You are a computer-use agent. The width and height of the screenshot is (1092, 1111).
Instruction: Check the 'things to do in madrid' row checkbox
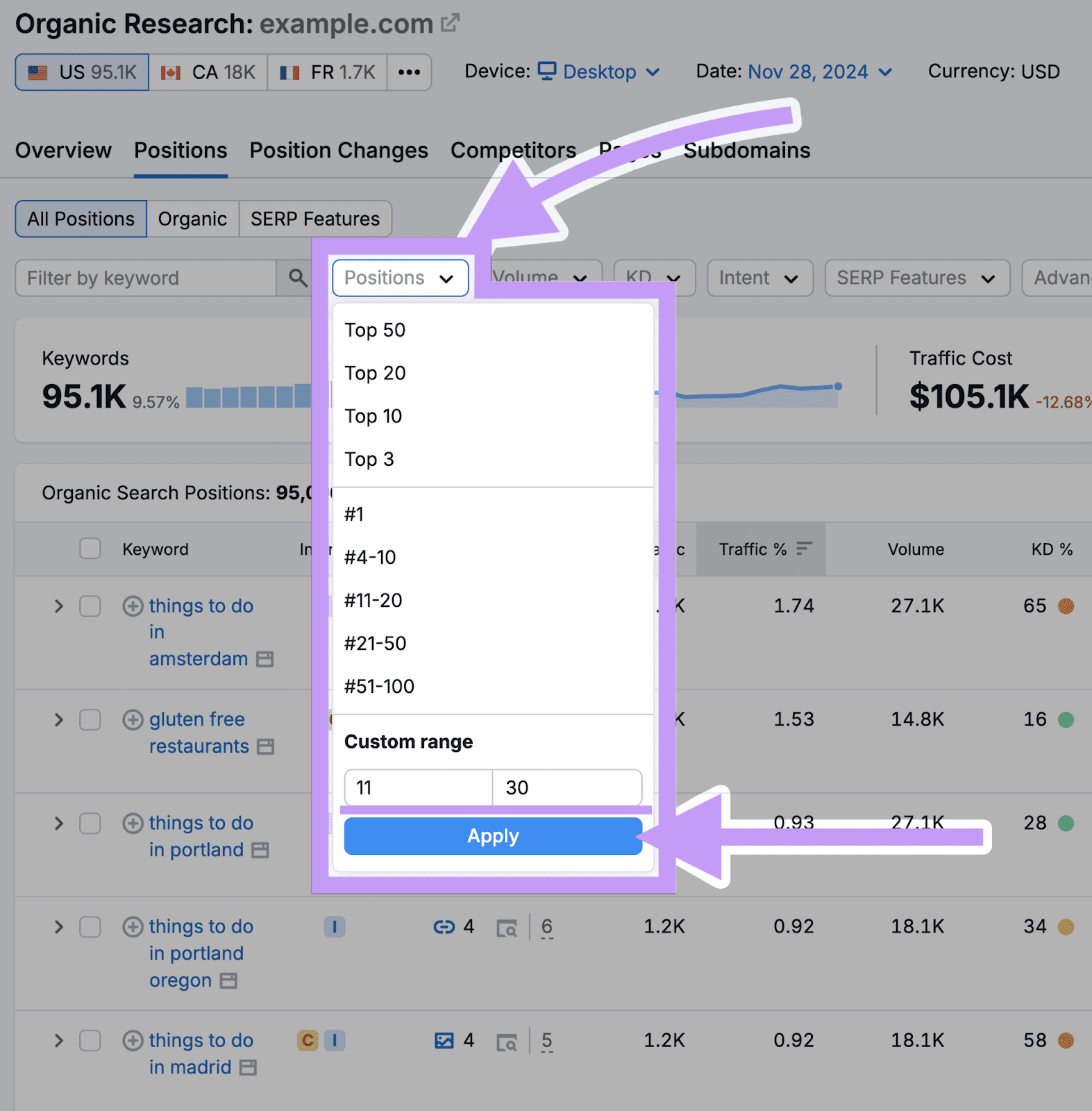point(90,1041)
